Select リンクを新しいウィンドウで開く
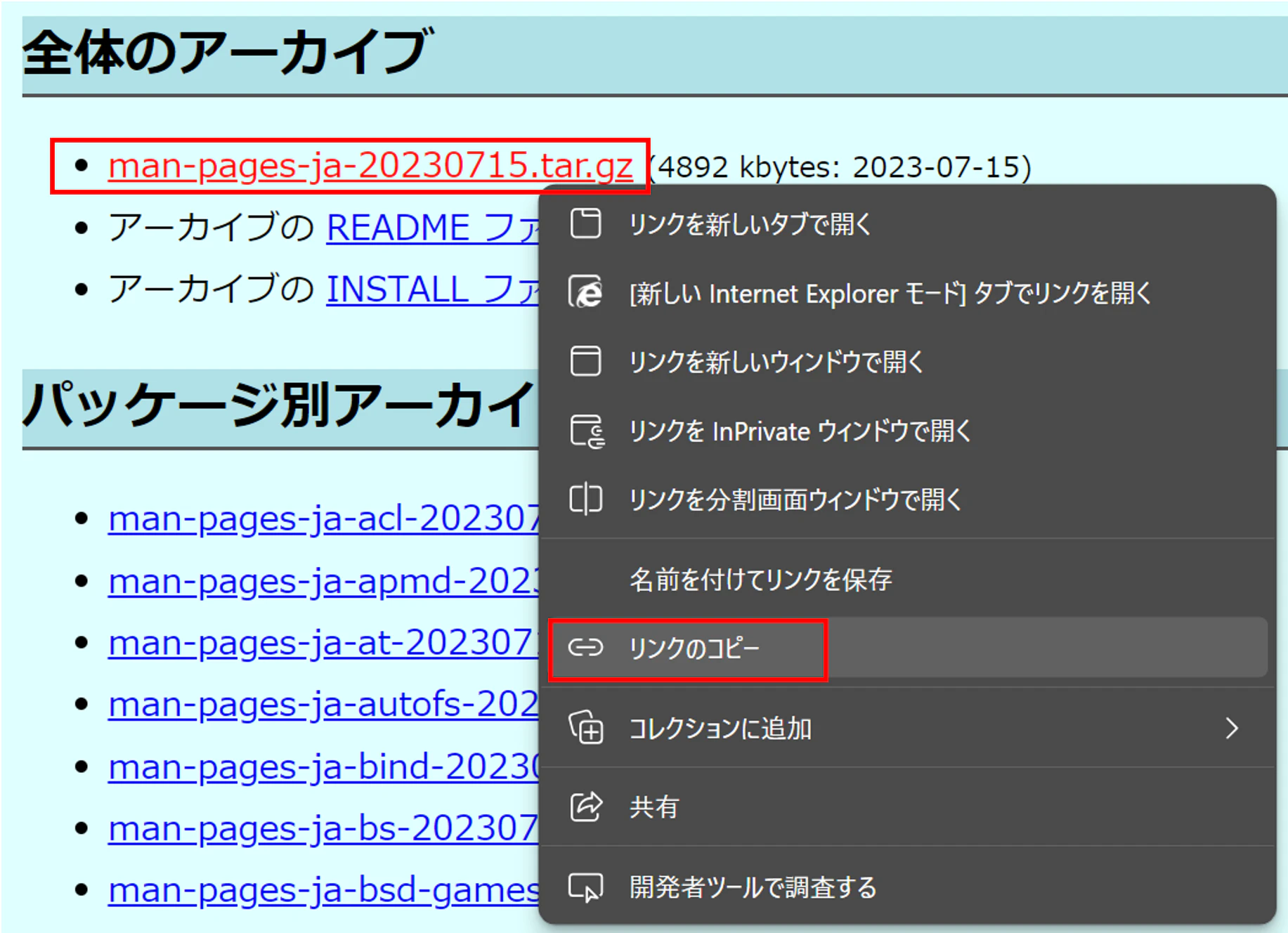This screenshot has width=1288, height=933. [907, 362]
